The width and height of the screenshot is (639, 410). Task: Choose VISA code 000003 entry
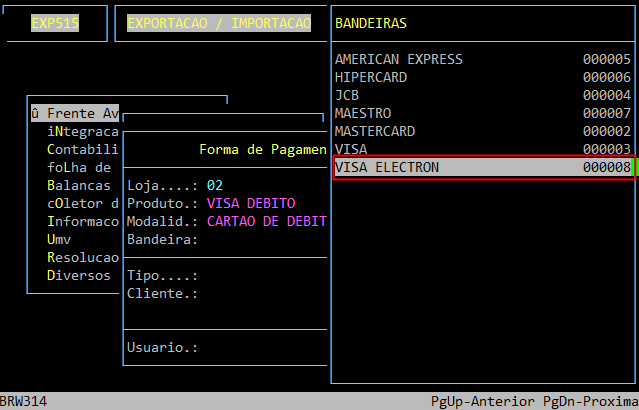[354, 149]
